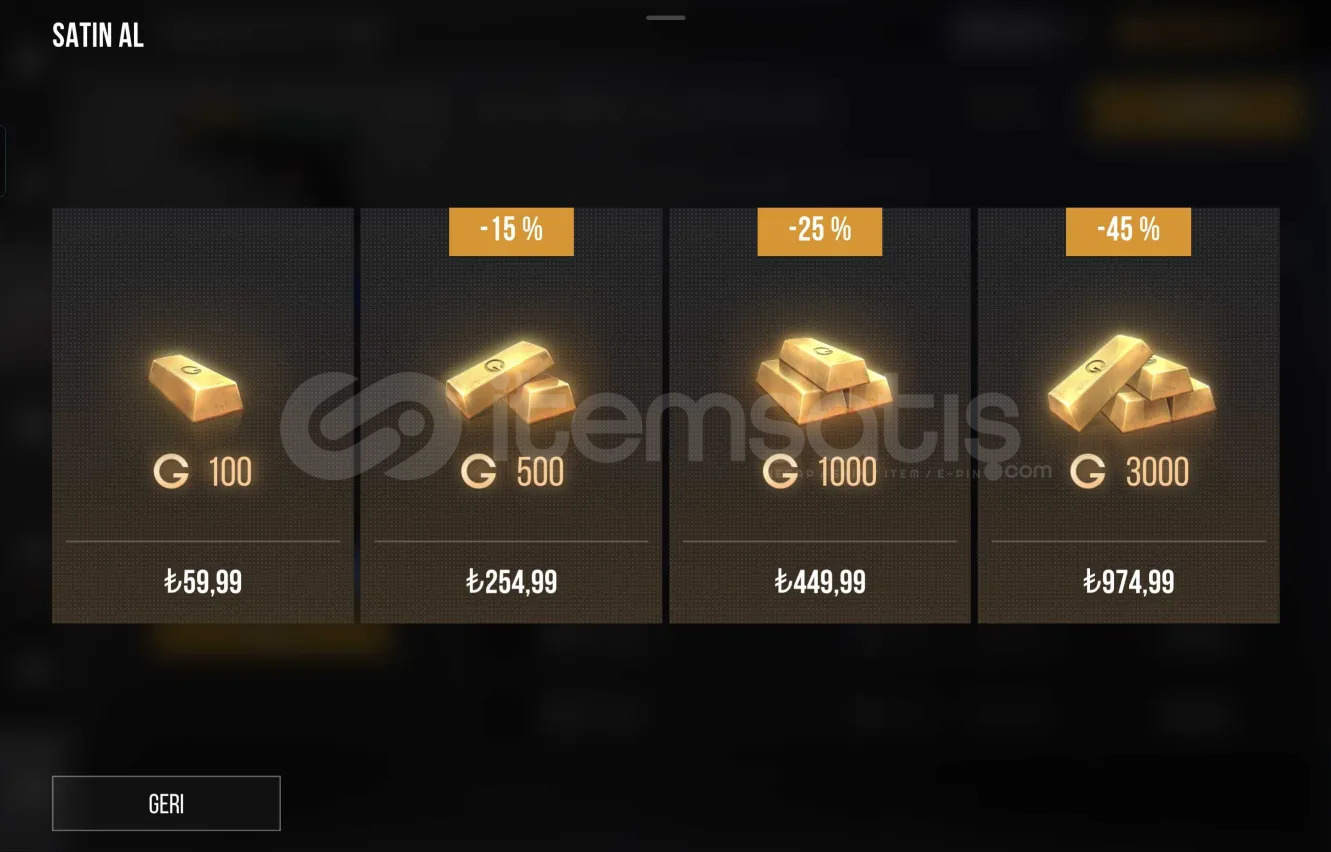
Task: Click the G coin icon beside 1000
Action: tap(780, 471)
